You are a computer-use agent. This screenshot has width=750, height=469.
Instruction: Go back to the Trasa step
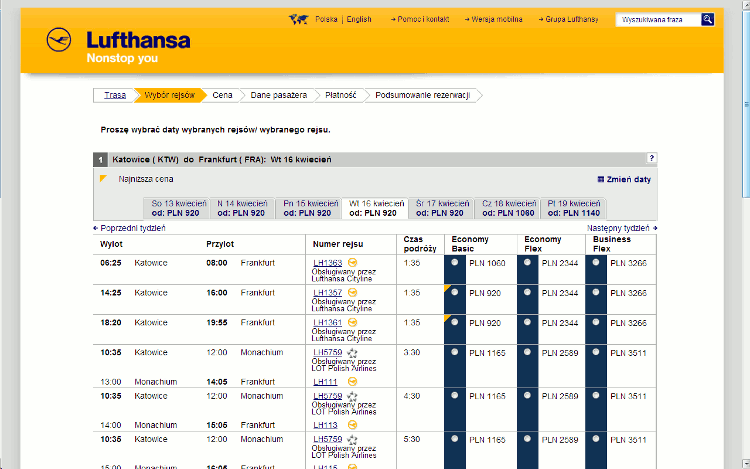[115, 95]
